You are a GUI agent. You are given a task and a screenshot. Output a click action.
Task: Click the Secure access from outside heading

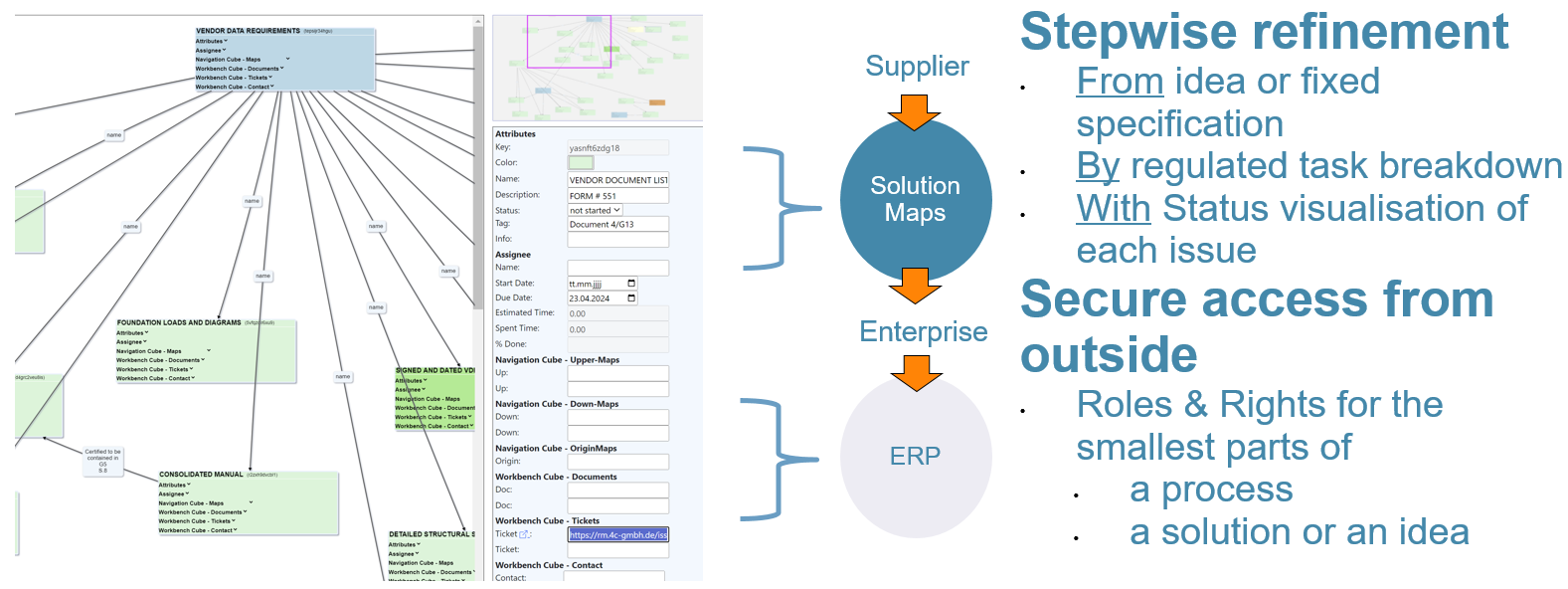pyautogui.click(x=1257, y=326)
